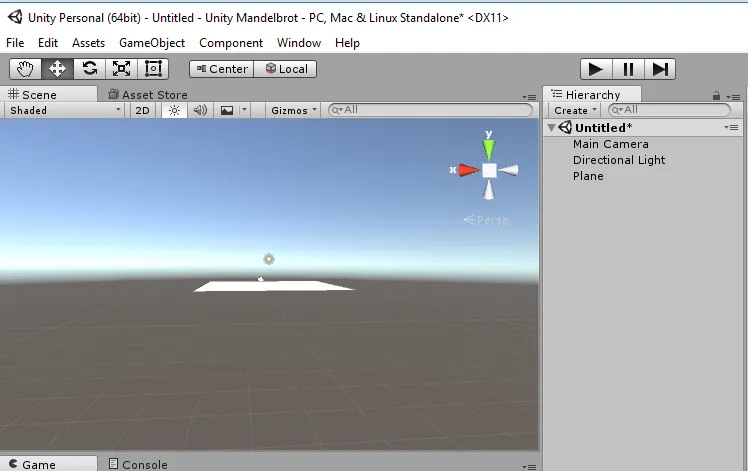Toggle the Hierarchy panel lock
The image size is (748, 471).
point(716,96)
